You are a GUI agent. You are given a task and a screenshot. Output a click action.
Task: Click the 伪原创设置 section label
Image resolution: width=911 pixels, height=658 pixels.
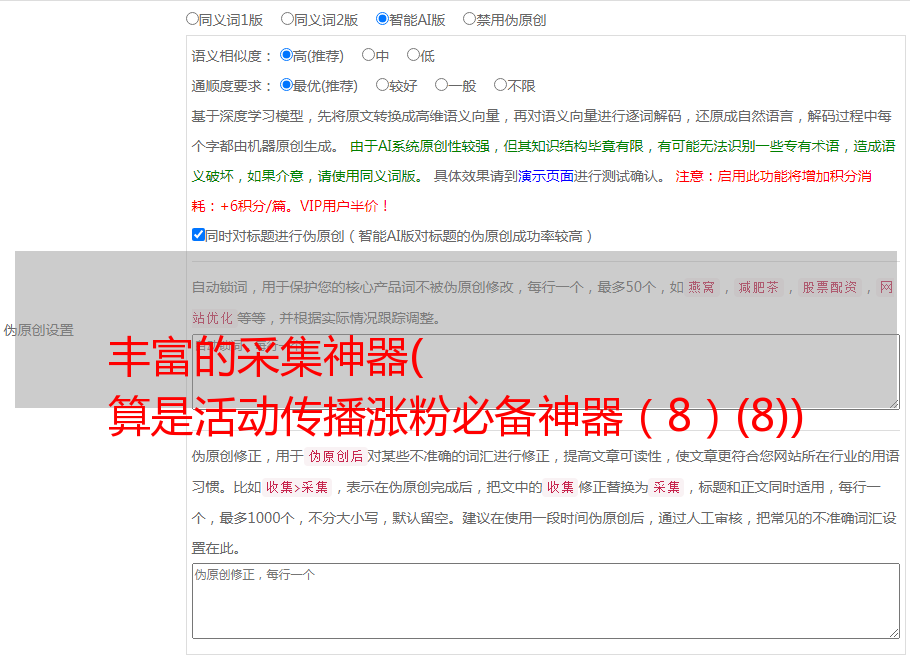click(39, 330)
